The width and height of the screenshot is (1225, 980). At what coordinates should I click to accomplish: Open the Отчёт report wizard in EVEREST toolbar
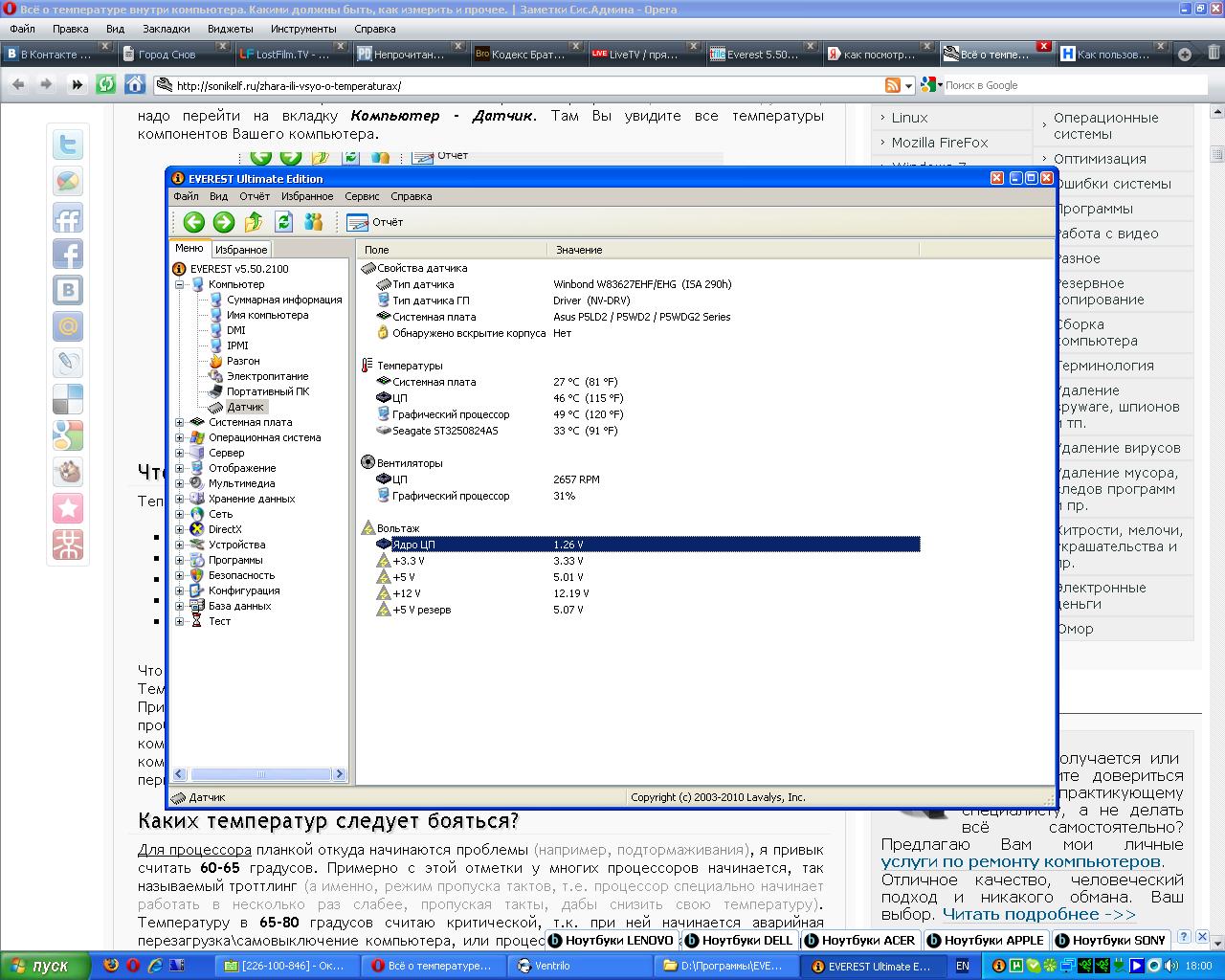pyautogui.click(x=374, y=222)
